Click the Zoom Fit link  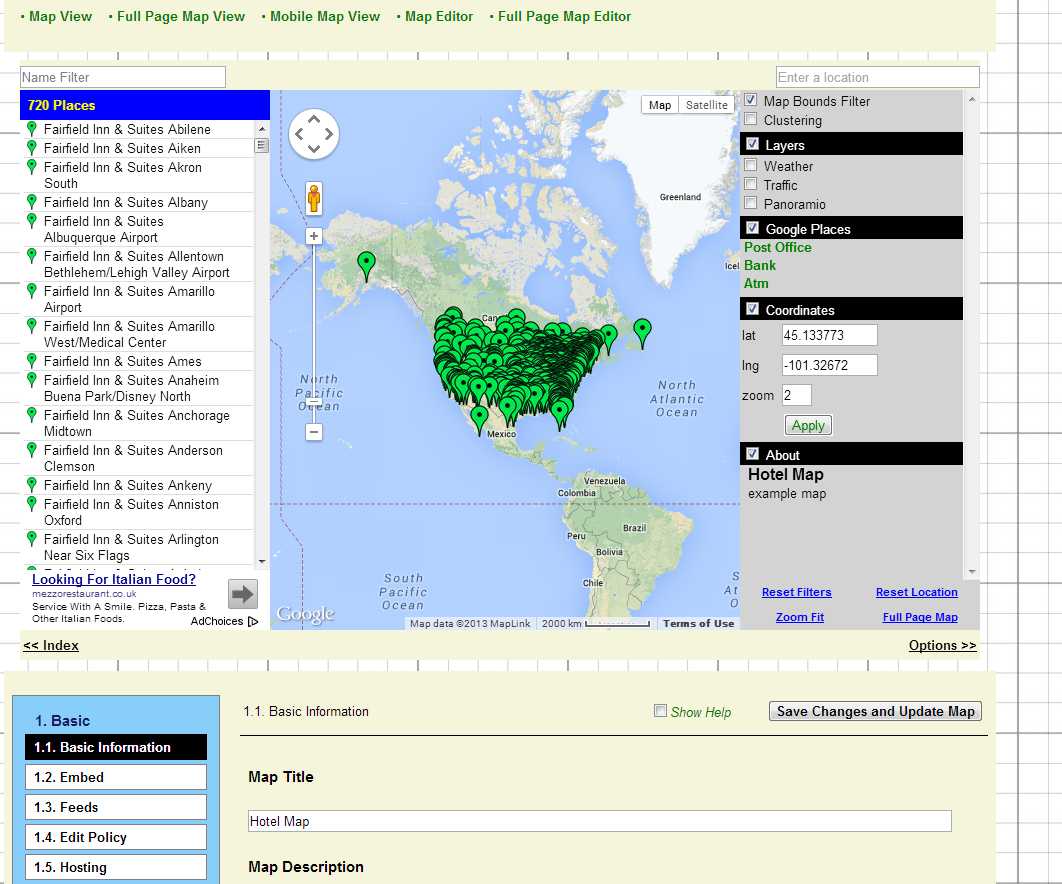tap(800, 617)
